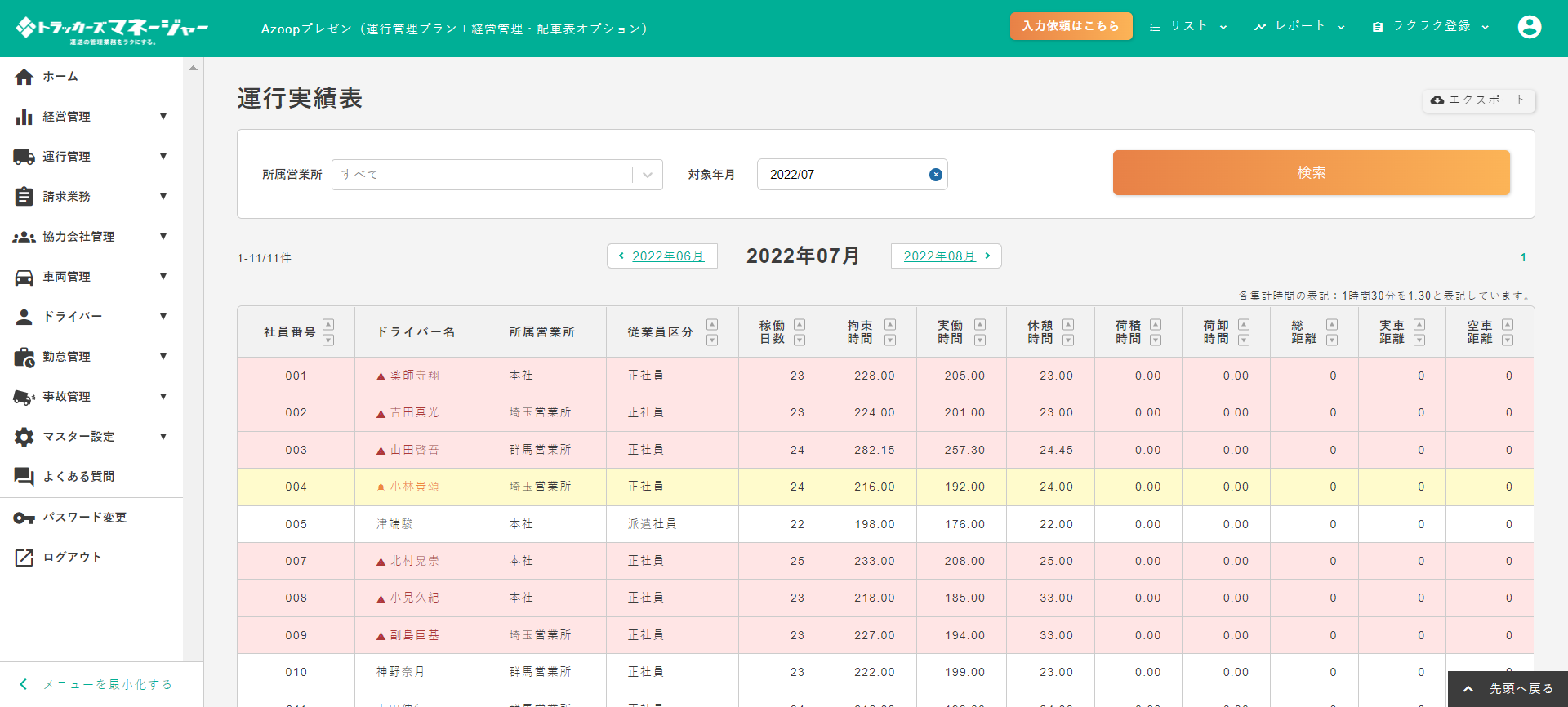
Task: Sort 拘束時間 column ascending
Action: click(x=890, y=324)
